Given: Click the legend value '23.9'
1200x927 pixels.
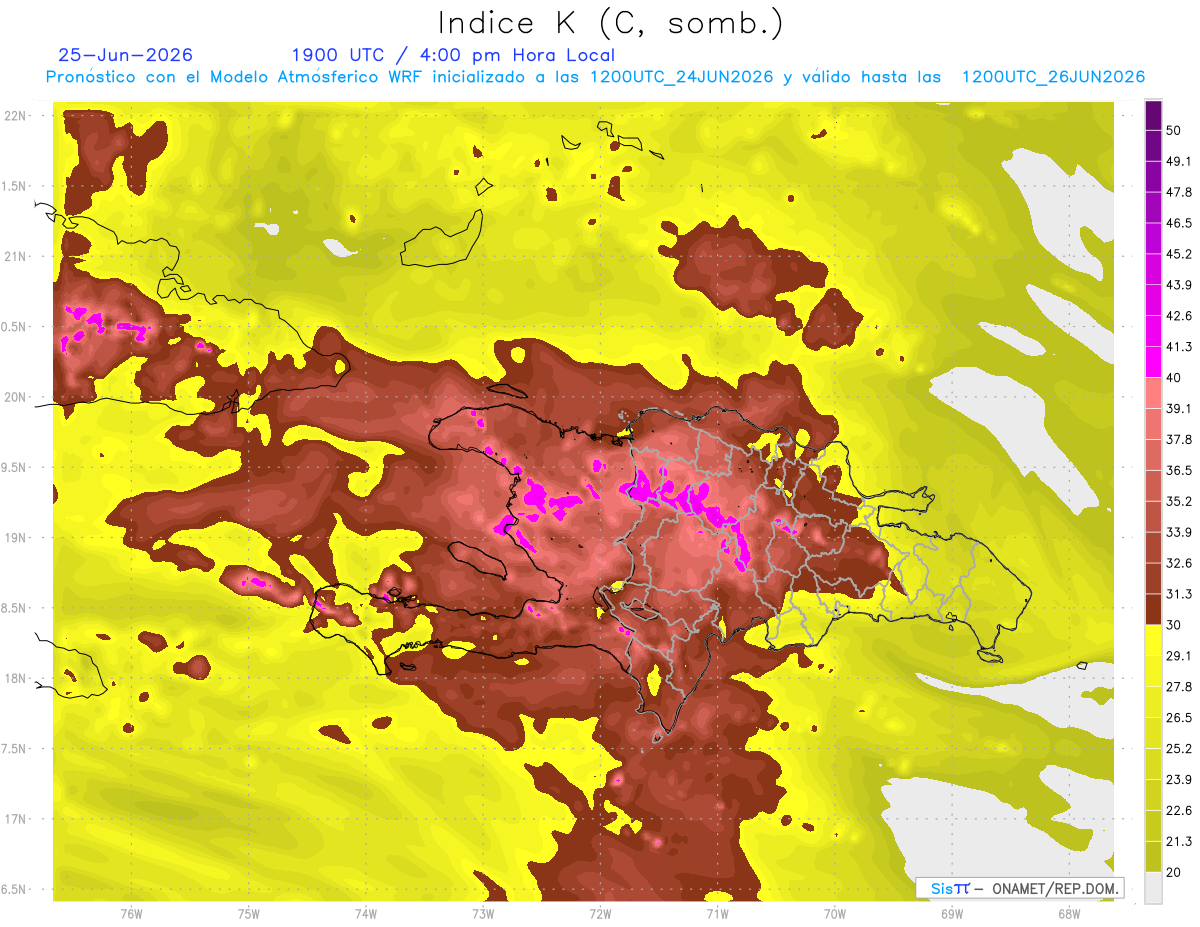Looking at the screenshot, I should pos(1178,780).
